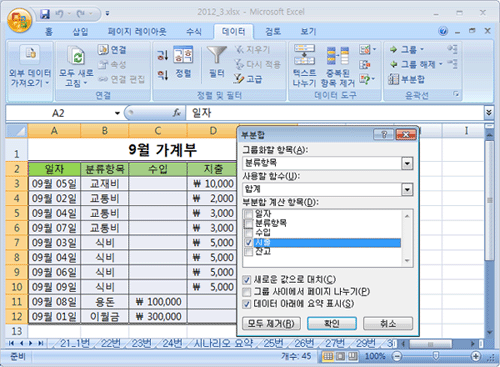
Task: Open the Name Box dropdown arrow
Action: pos(117,113)
